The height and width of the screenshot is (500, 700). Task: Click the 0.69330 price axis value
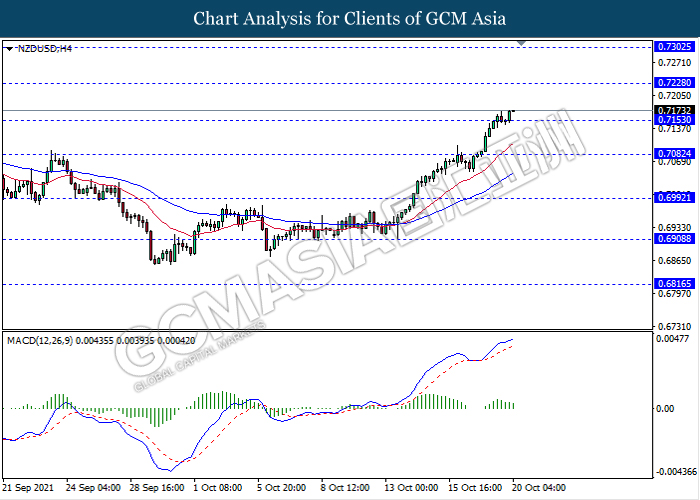674,228
